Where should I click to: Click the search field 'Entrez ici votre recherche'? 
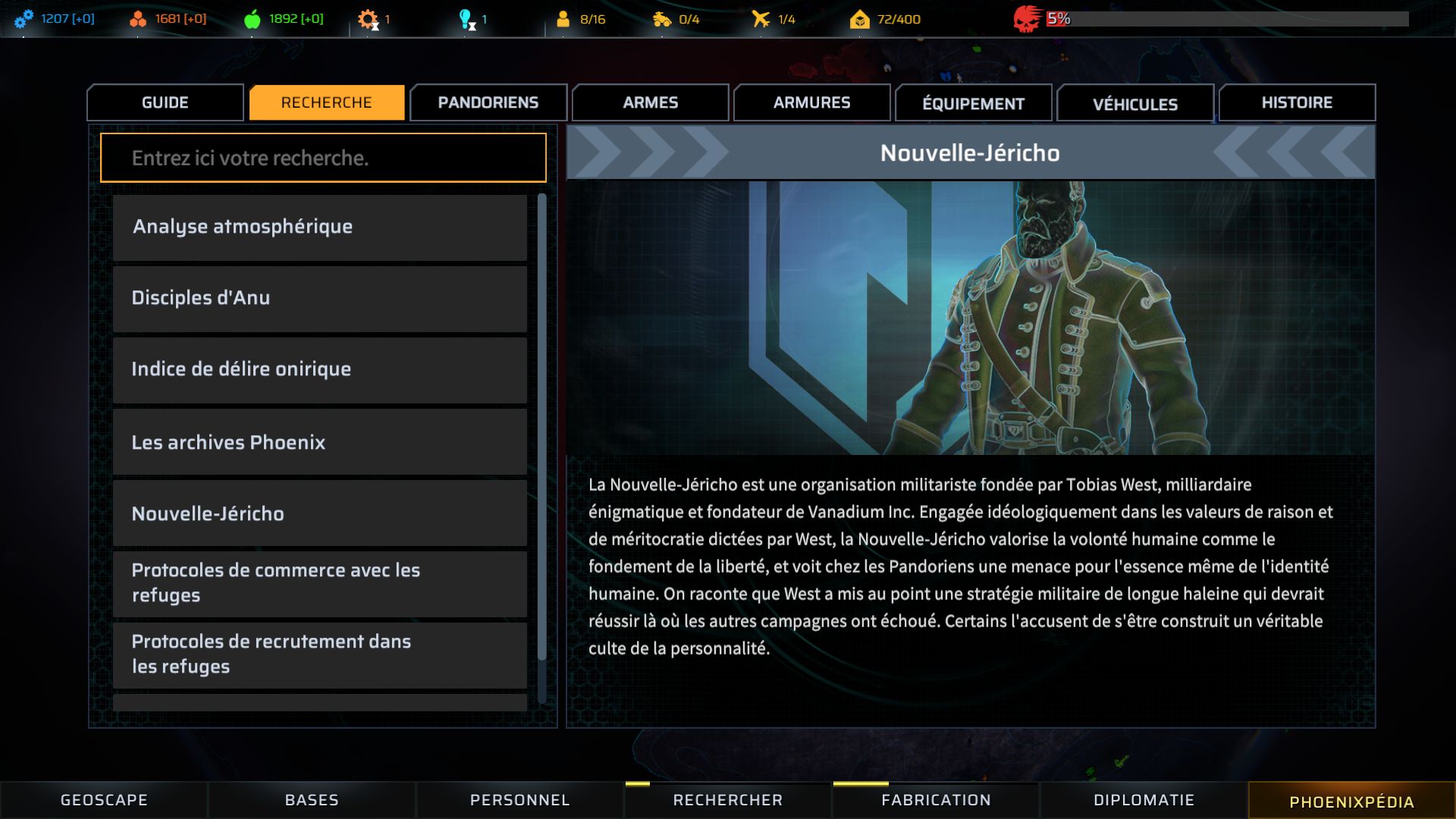click(323, 158)
